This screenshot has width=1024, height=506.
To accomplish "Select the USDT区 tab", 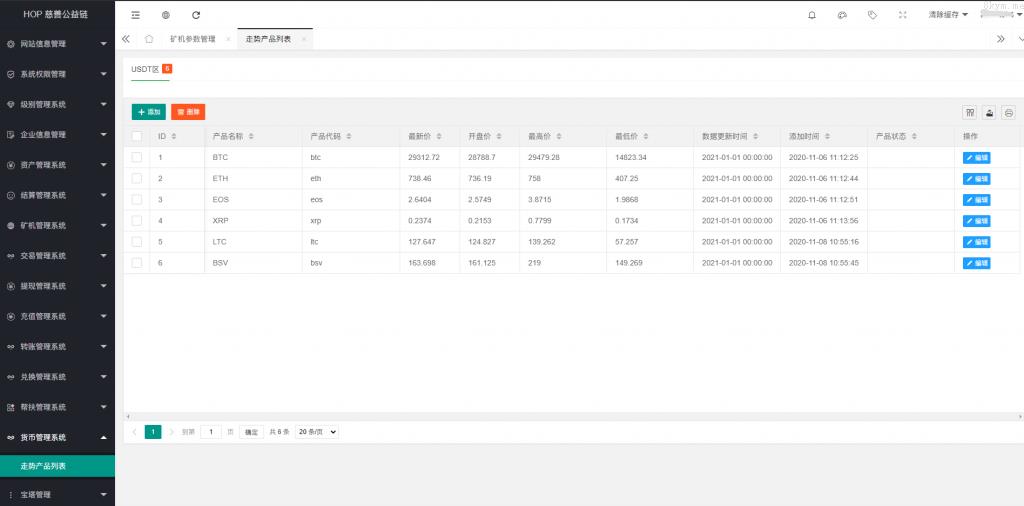I will [145, 69].
